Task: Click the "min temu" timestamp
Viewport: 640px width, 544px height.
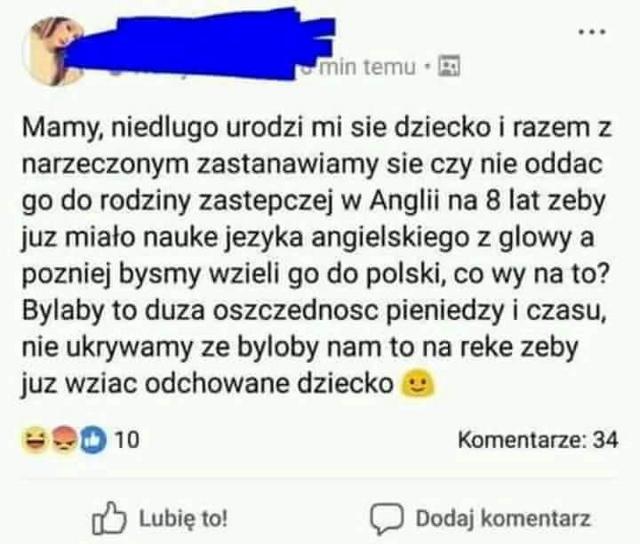Action: (x=367, y=67)
